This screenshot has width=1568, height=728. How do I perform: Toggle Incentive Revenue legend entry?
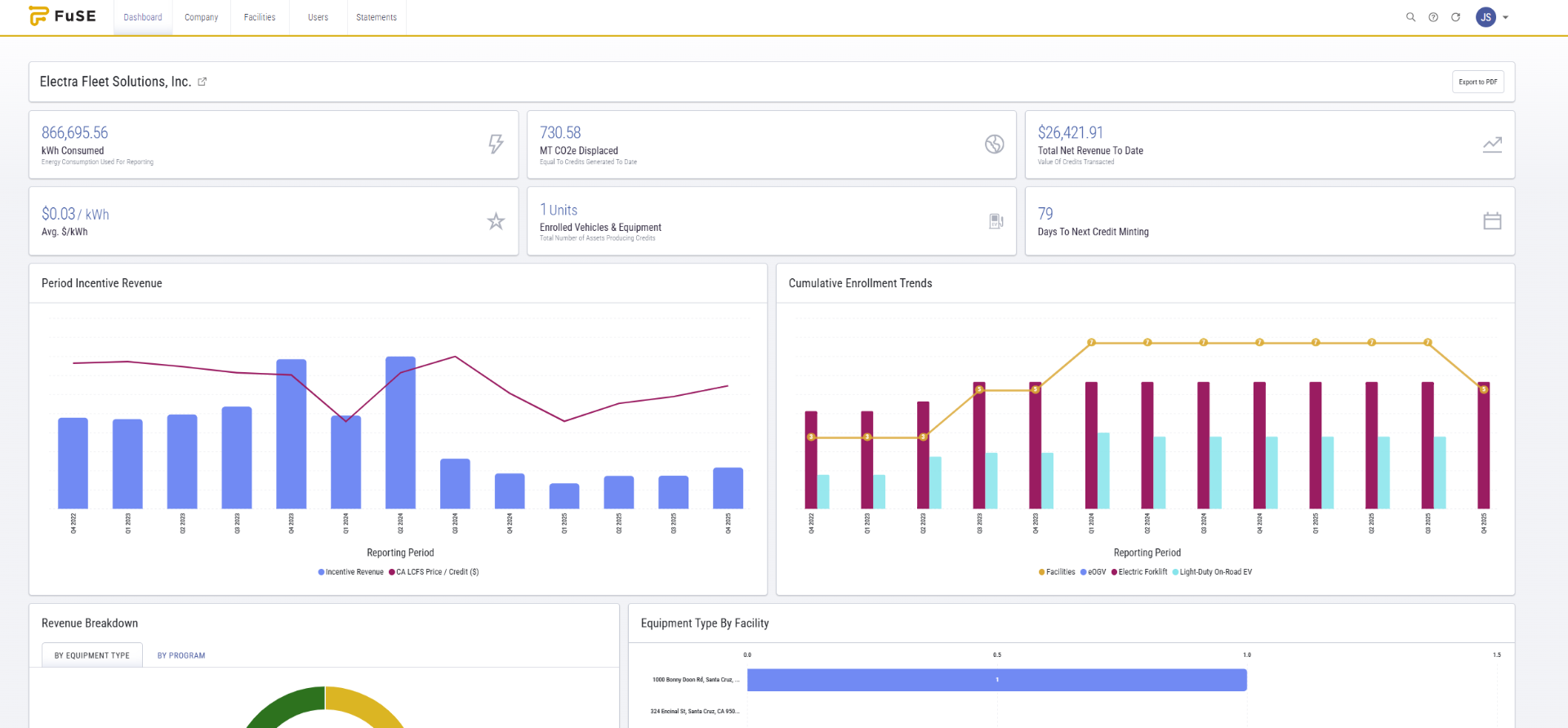tap(351, 572)
